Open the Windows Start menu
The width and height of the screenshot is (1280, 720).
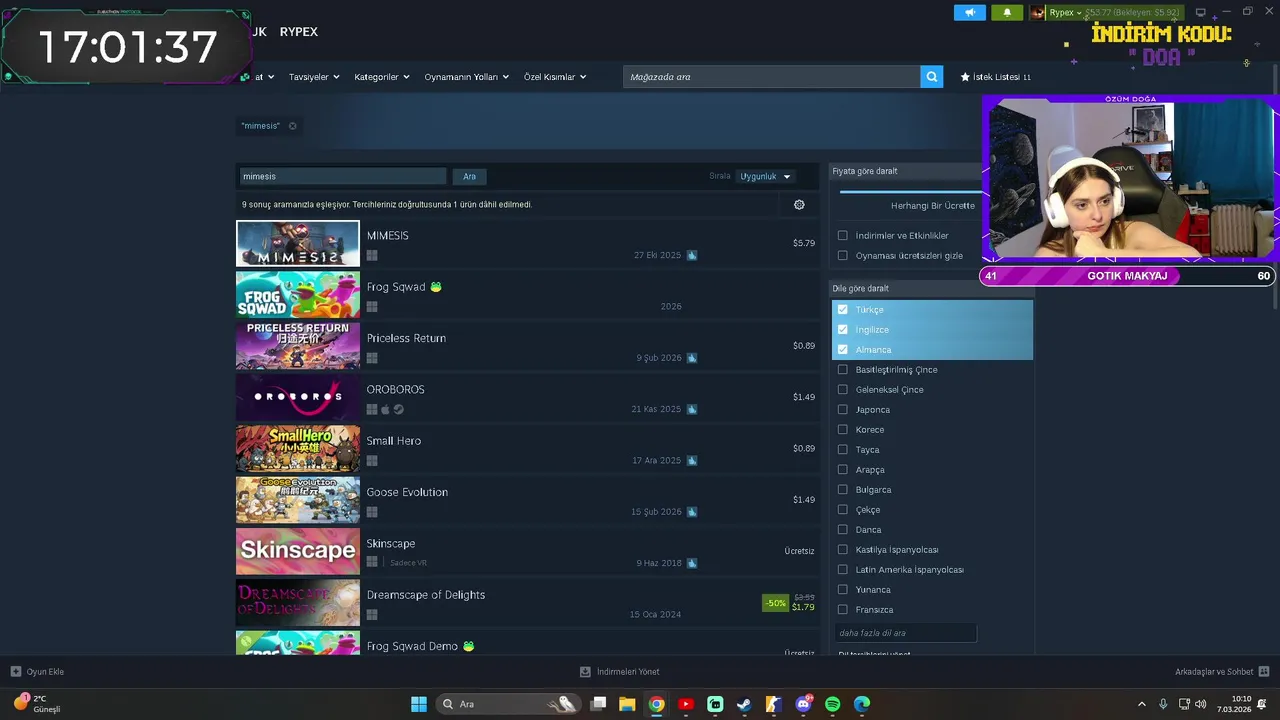click(x=419, y=704)
